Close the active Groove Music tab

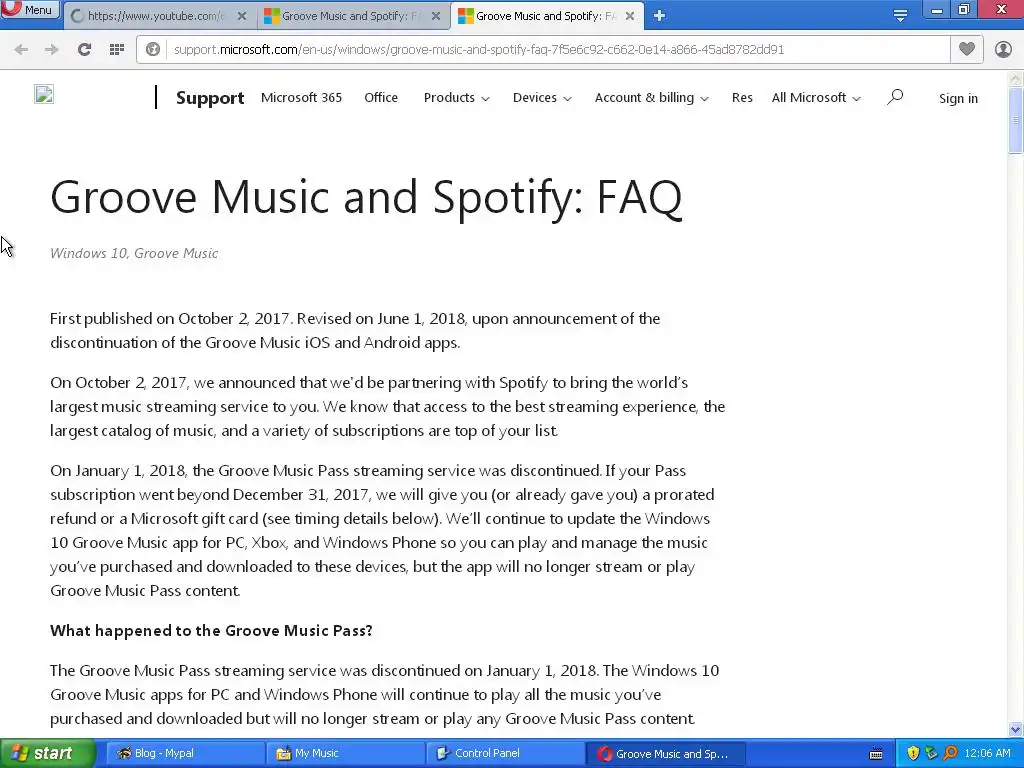[630, 16]
